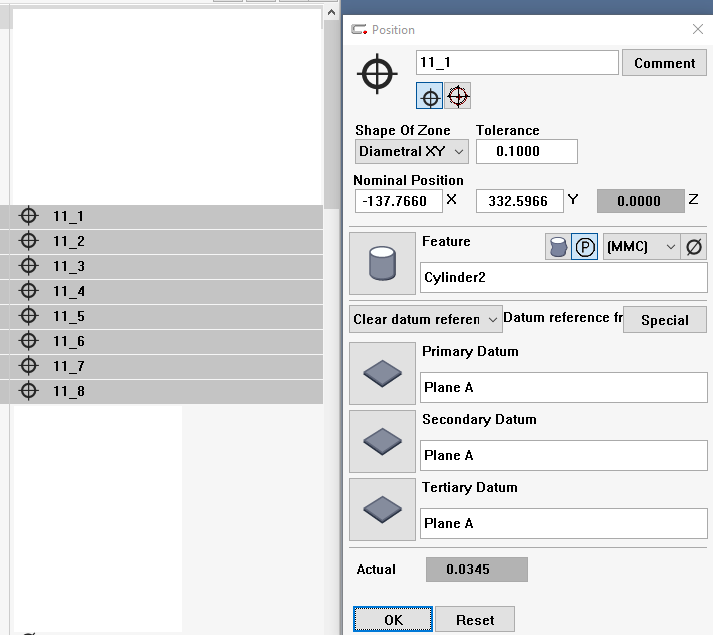Open the Shape Of Zone dropdown
The width and height of the screenshot is (713, 635).
point(412,151)
